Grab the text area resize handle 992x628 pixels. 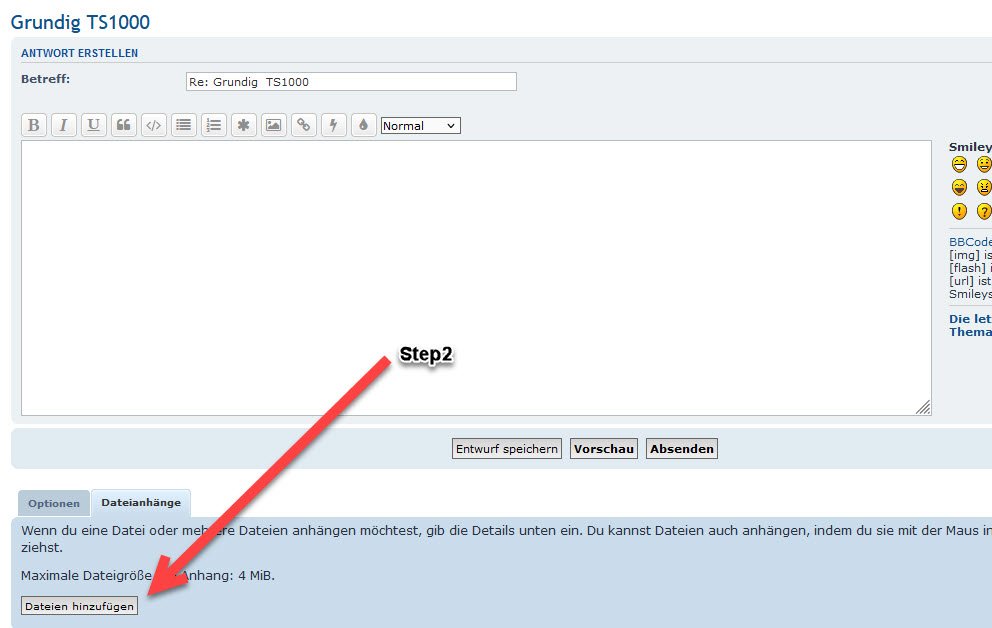click(923, 407)
